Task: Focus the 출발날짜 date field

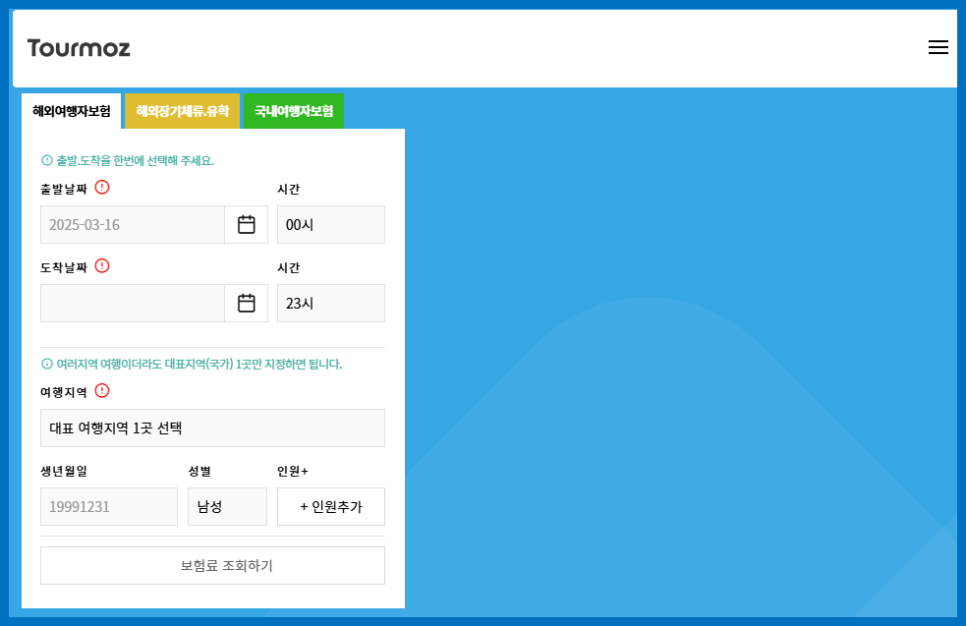Action: pos(132,225)
